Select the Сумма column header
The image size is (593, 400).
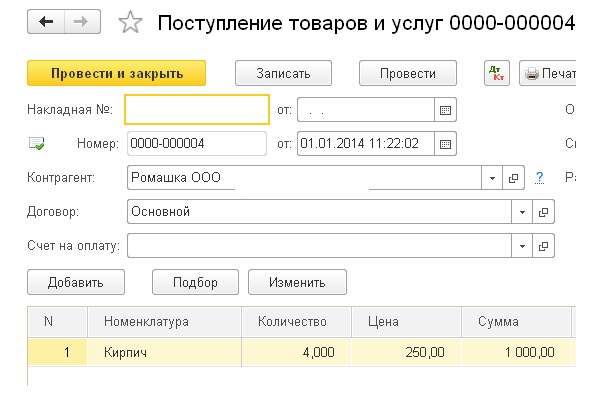tap(516, 322)
